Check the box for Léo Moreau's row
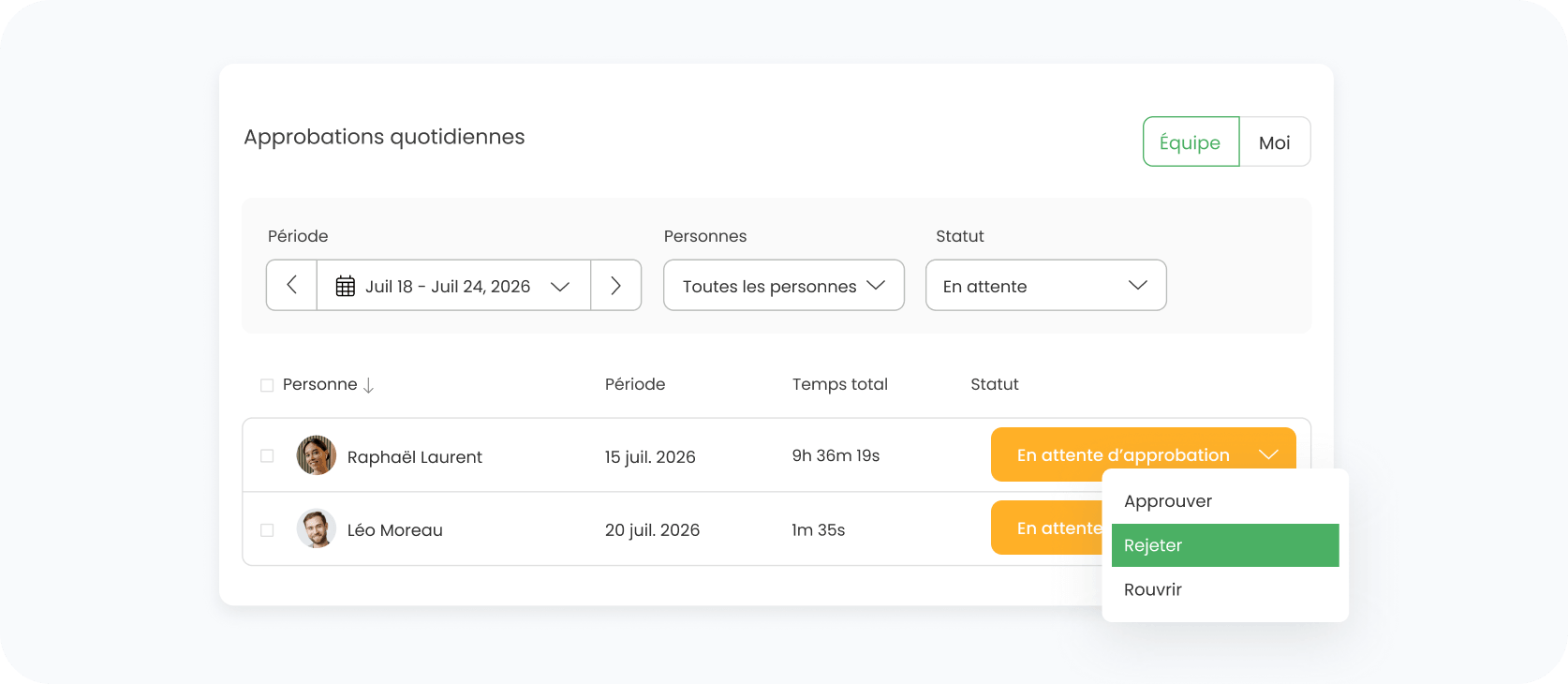 coord(267,530)
